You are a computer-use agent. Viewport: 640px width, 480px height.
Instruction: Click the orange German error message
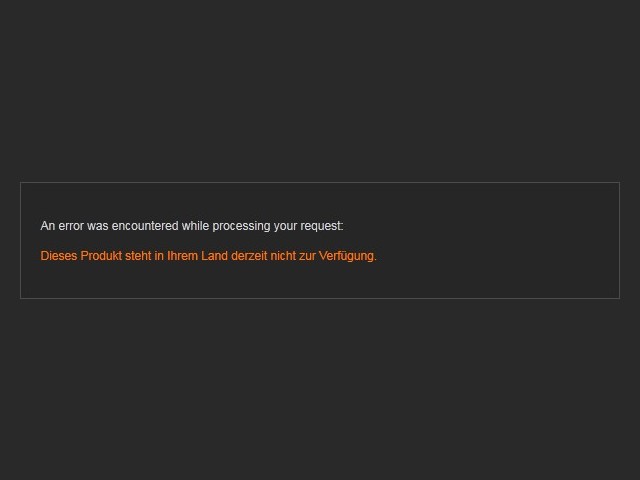click(208, 256)
